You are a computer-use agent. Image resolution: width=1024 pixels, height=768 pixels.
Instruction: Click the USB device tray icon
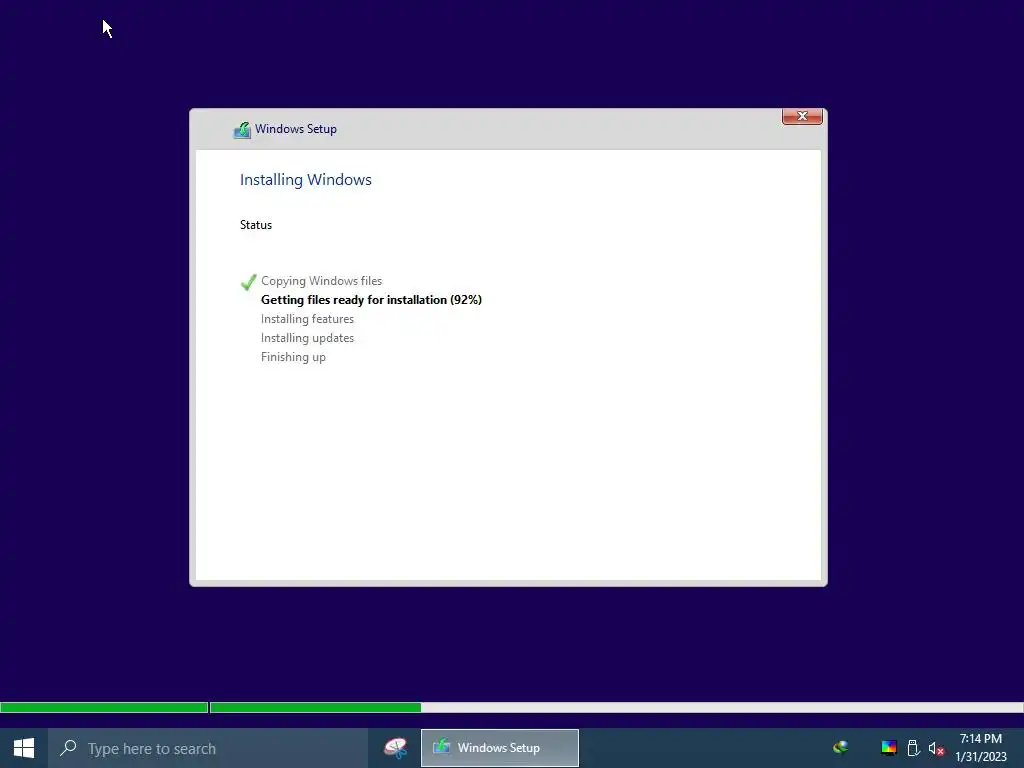pyautogui.click(x=913, y=748)
